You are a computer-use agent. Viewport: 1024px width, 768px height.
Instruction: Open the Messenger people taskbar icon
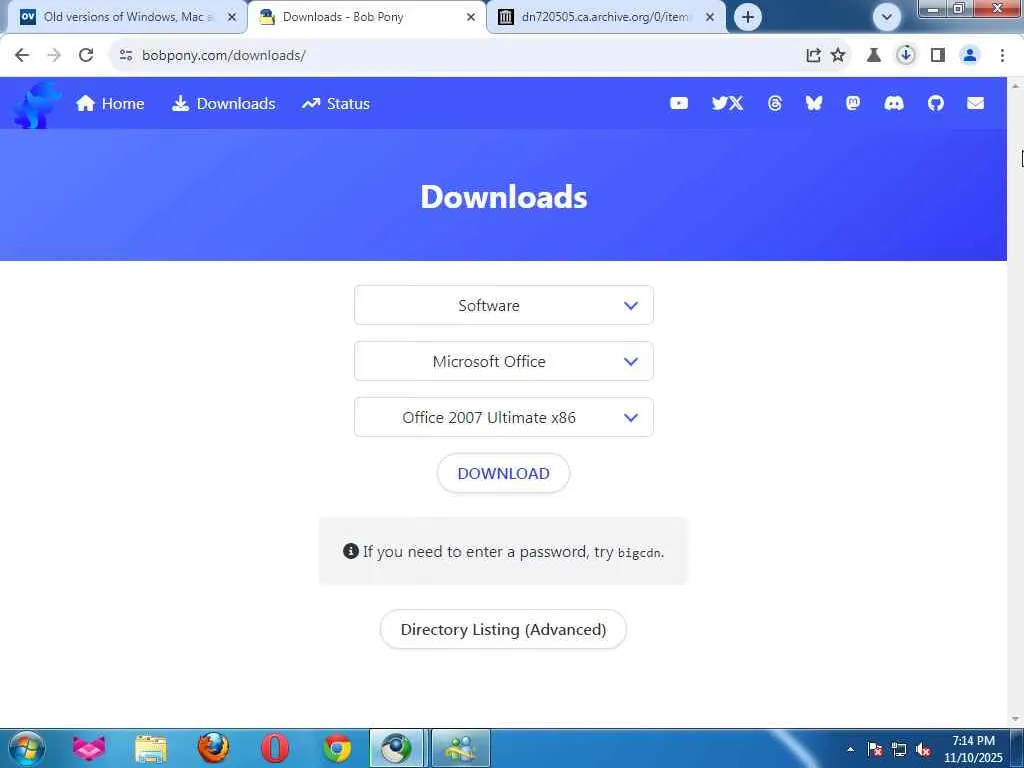click(460, 748)
